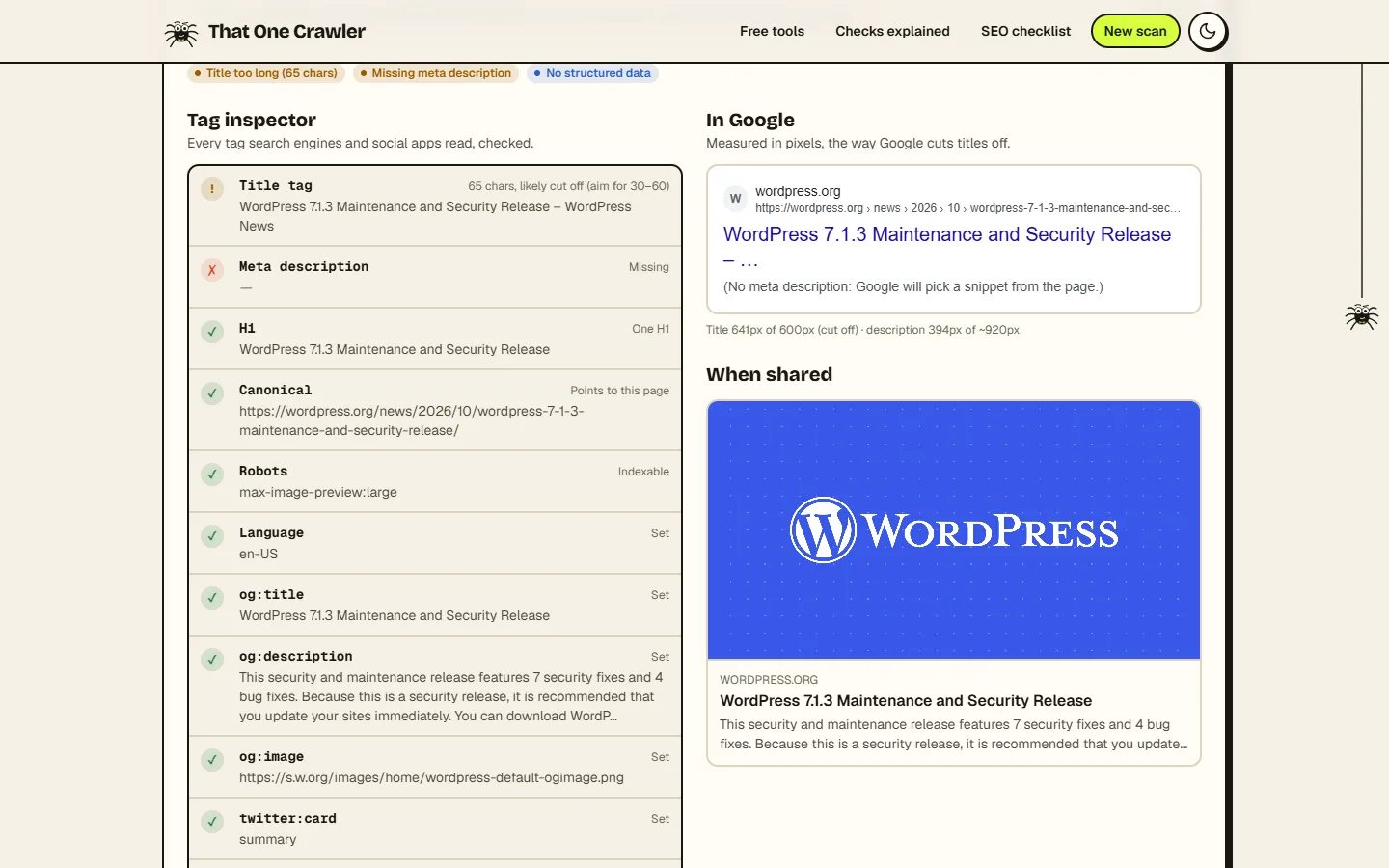Click the Meta description red X icon
The width and height of the screenshot is (1389, 868).
(x=212, y=270)
